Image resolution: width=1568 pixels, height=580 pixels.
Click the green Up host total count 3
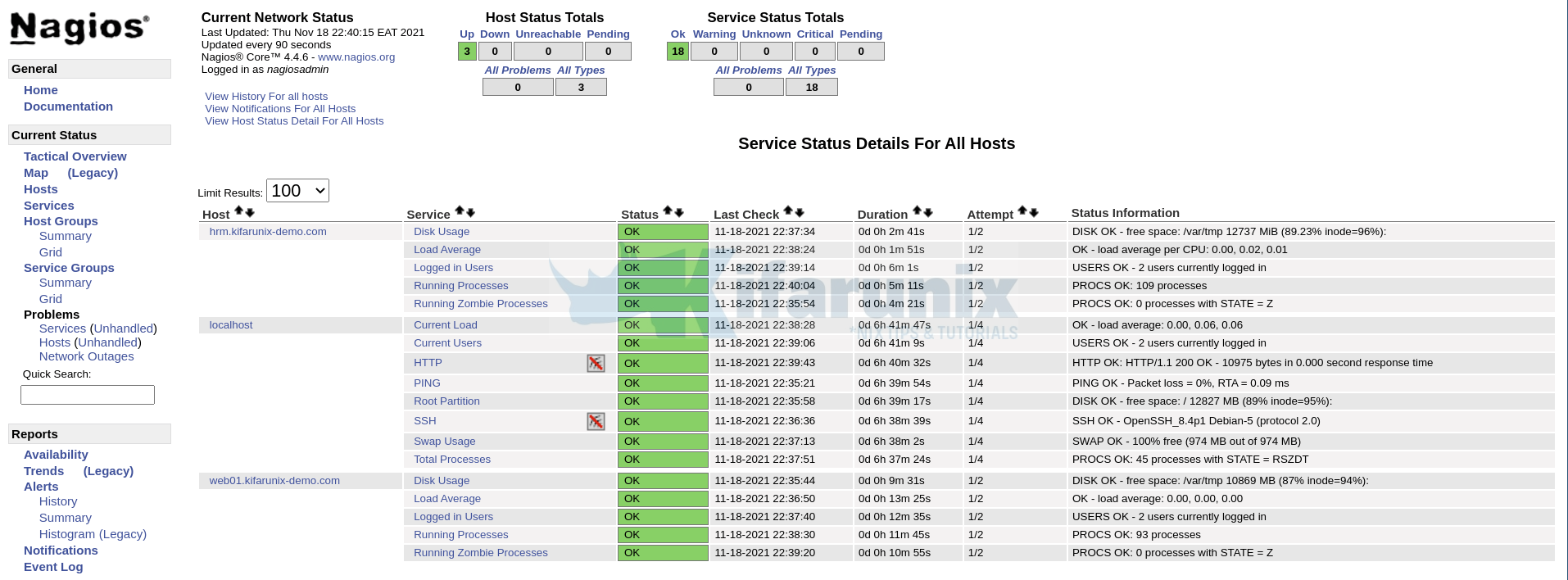tap(467, 52)
